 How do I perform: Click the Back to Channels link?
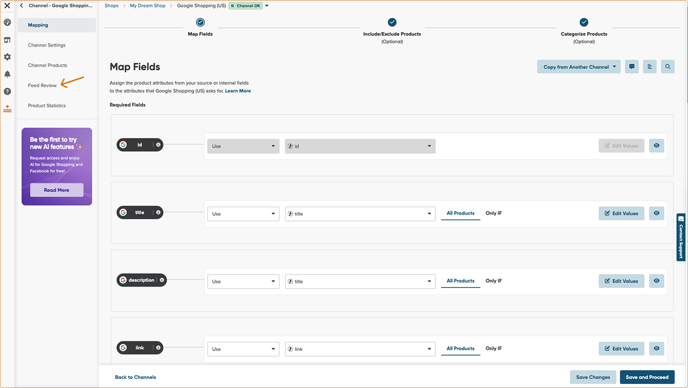[x=135, y=377]
